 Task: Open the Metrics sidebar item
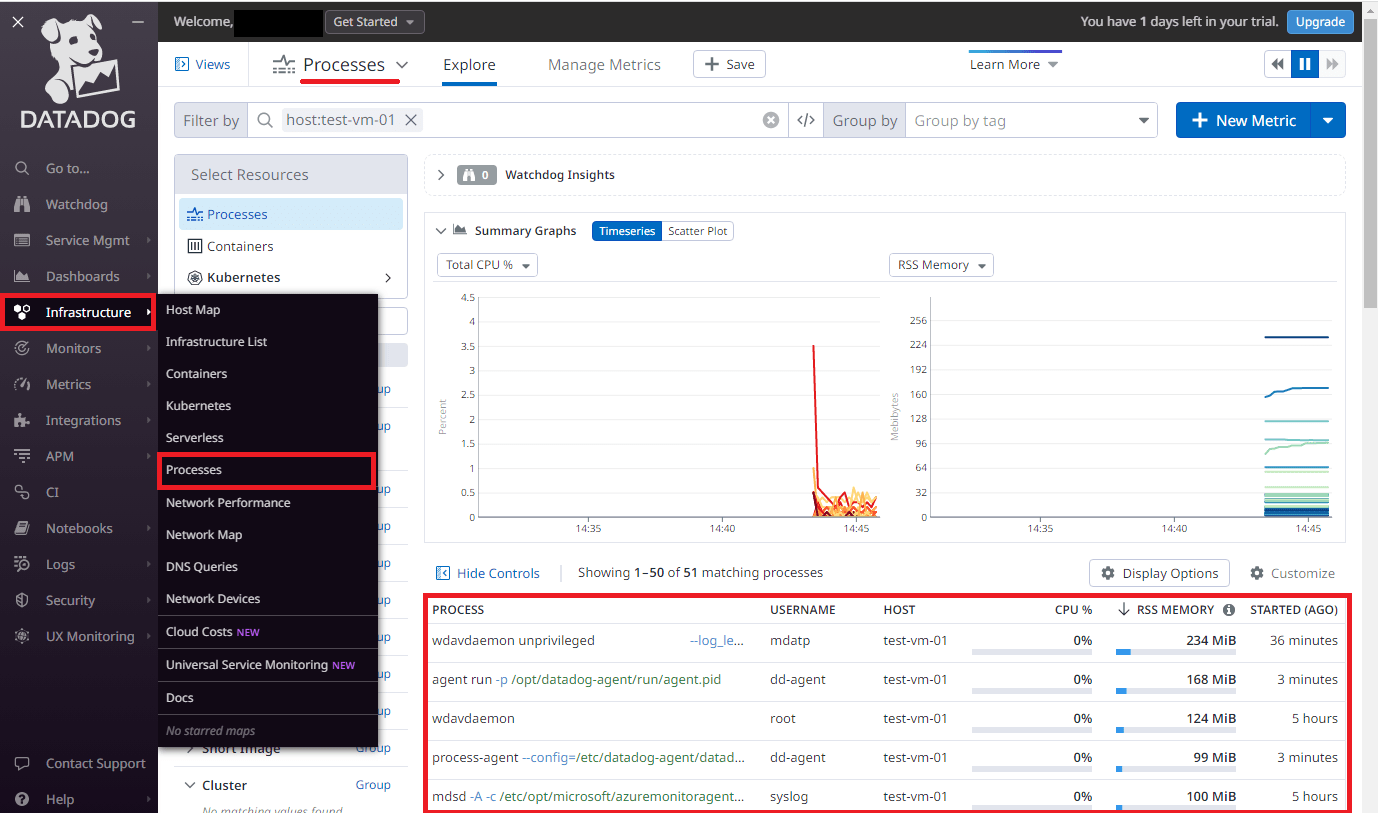coord(68,384)
